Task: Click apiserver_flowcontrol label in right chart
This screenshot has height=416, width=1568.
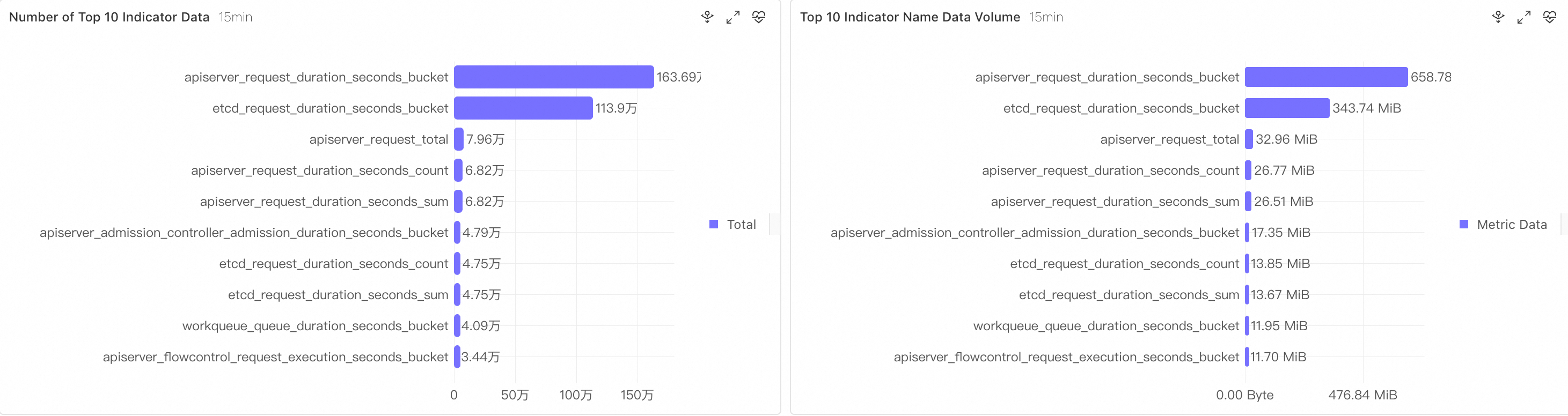Action: pyautogui.click(x=1066, y=357)
